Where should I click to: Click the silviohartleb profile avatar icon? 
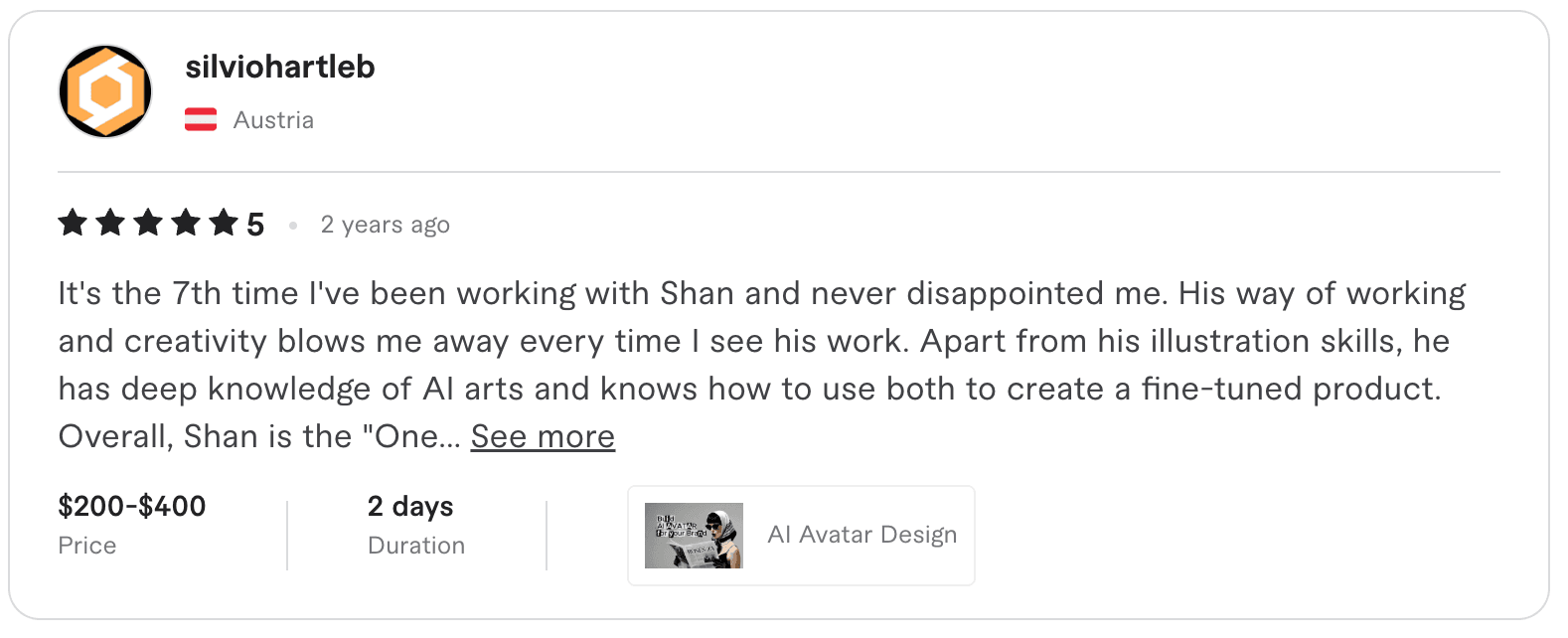pos(104,90)
